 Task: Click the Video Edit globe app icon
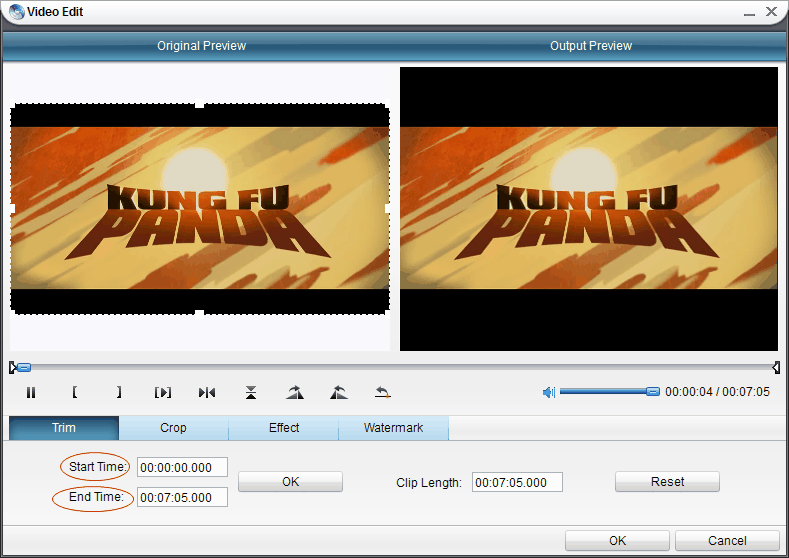[x=17, y=12]
